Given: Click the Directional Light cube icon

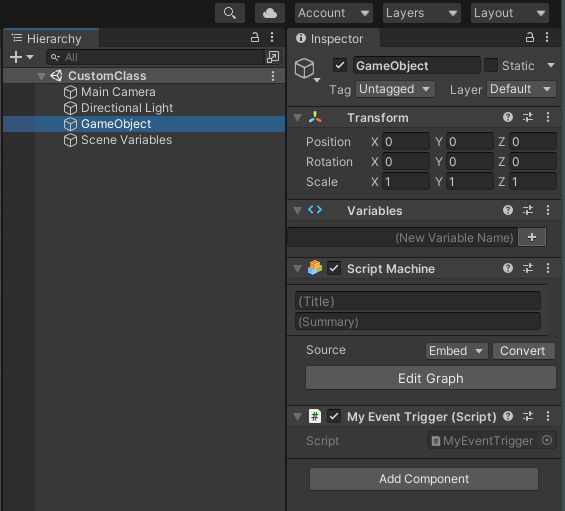Looking at the screenshot, I should [70, 108].
